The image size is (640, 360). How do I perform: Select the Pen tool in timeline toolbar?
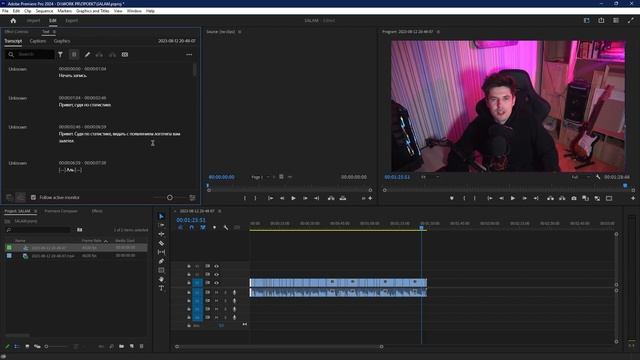(x=161, y=261)
